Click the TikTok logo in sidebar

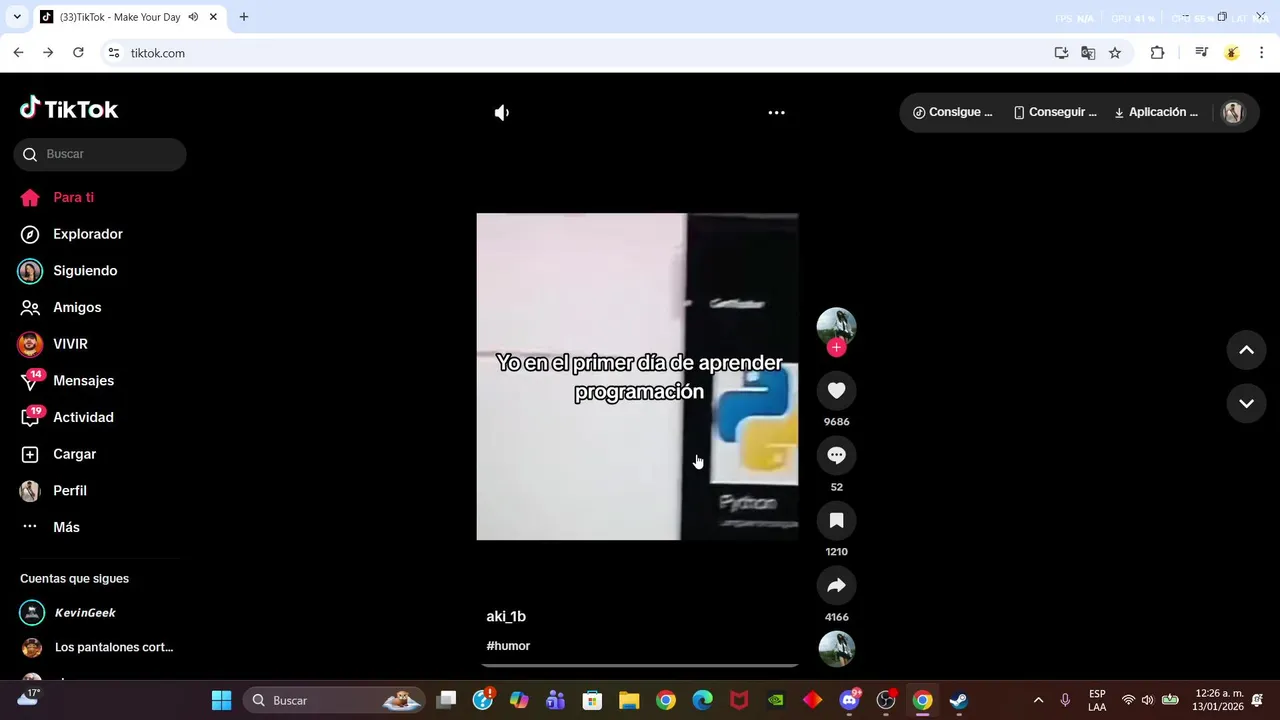[x=69, y=108]
